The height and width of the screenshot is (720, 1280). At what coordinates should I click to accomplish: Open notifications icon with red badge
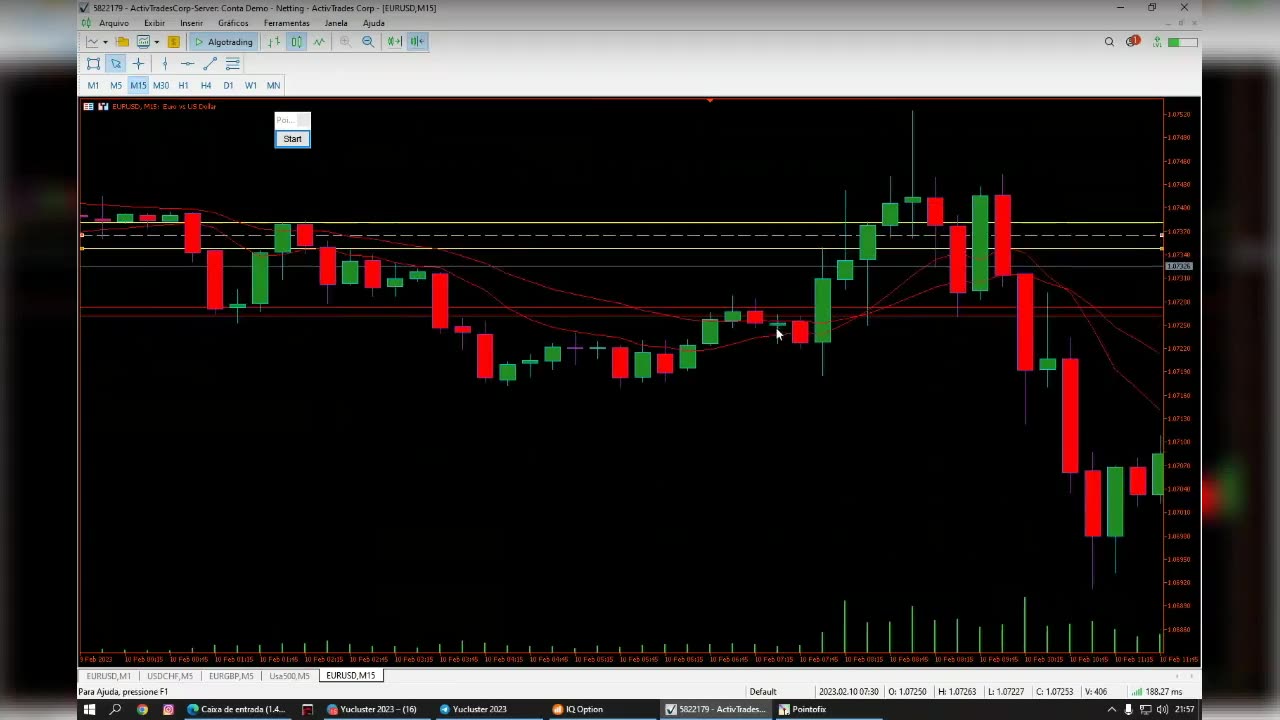[x=1132, y=42]
